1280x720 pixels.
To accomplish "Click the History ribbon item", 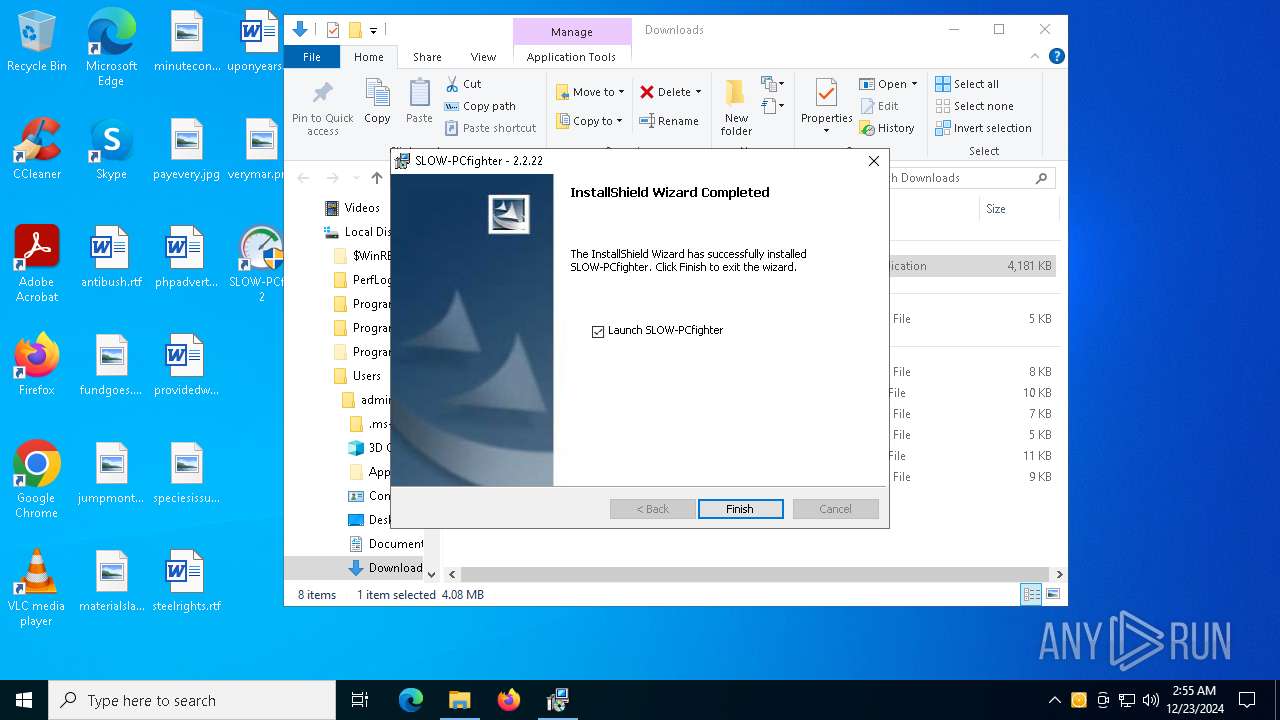I will [887, 128].
